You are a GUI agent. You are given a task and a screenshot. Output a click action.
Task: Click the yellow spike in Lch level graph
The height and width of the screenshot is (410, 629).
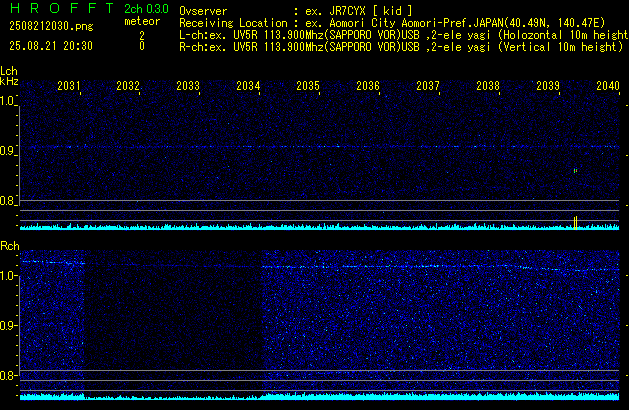(x=575, y=223)
